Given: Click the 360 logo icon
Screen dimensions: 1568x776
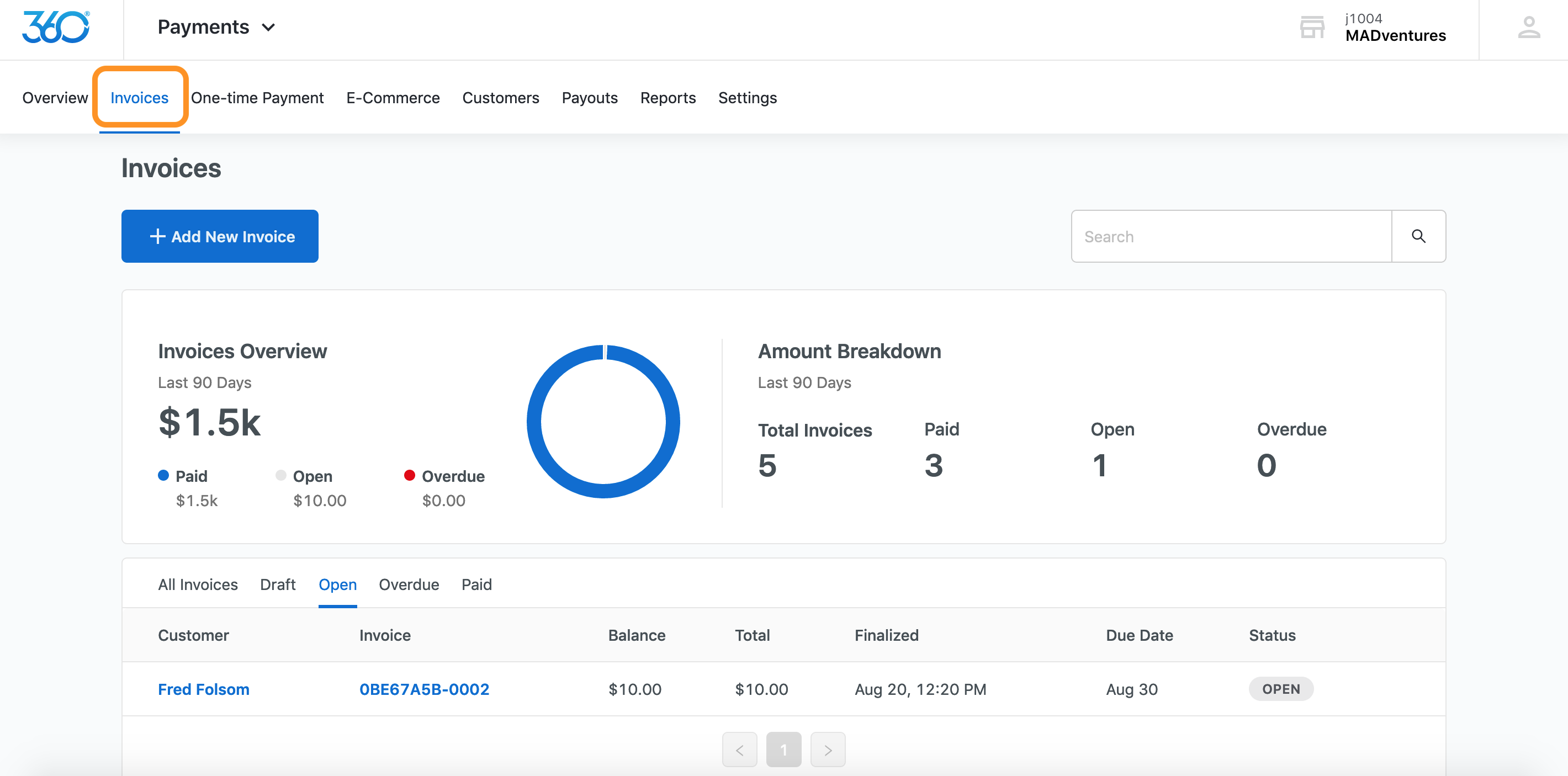Looking at the screenshot, I should (55, 28).
